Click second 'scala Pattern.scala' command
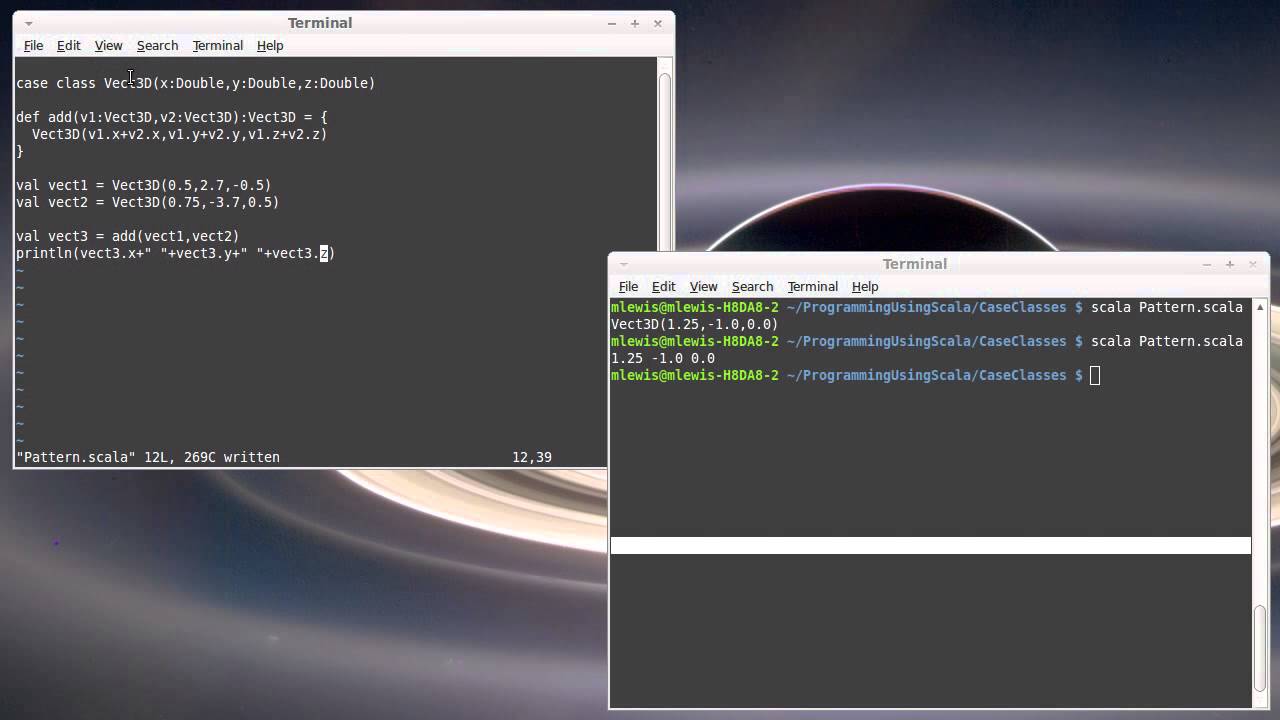Image resolution: width=1280 pixels, height=720 pixels. coord(1167,341)
